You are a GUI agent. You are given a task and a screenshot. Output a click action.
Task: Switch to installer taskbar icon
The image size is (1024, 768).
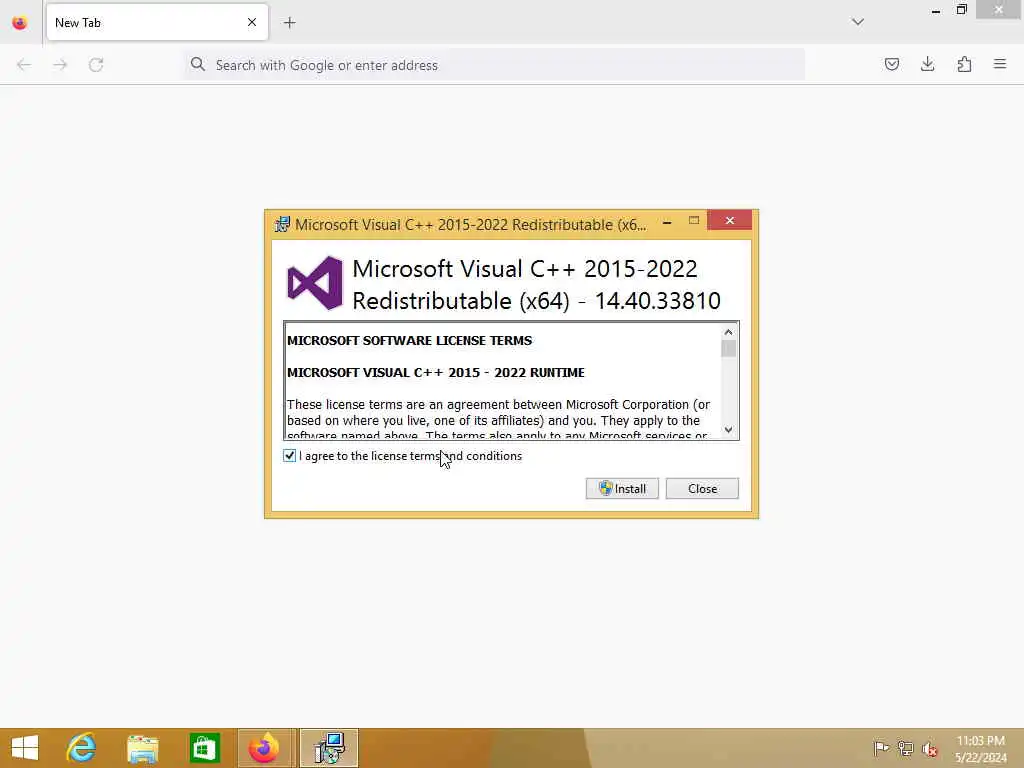(x=328, y=748)
